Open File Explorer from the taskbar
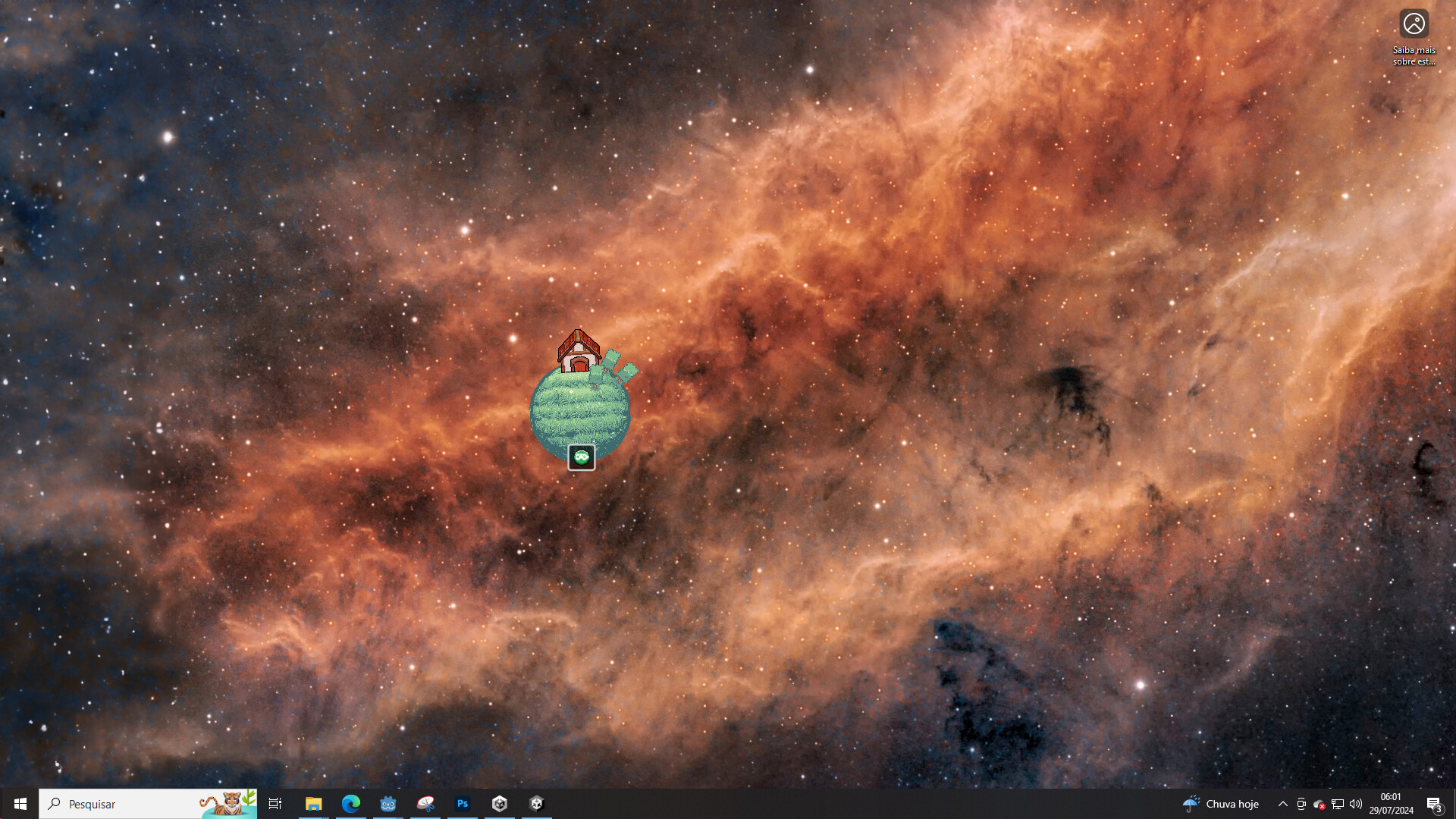 click(313, 804)
